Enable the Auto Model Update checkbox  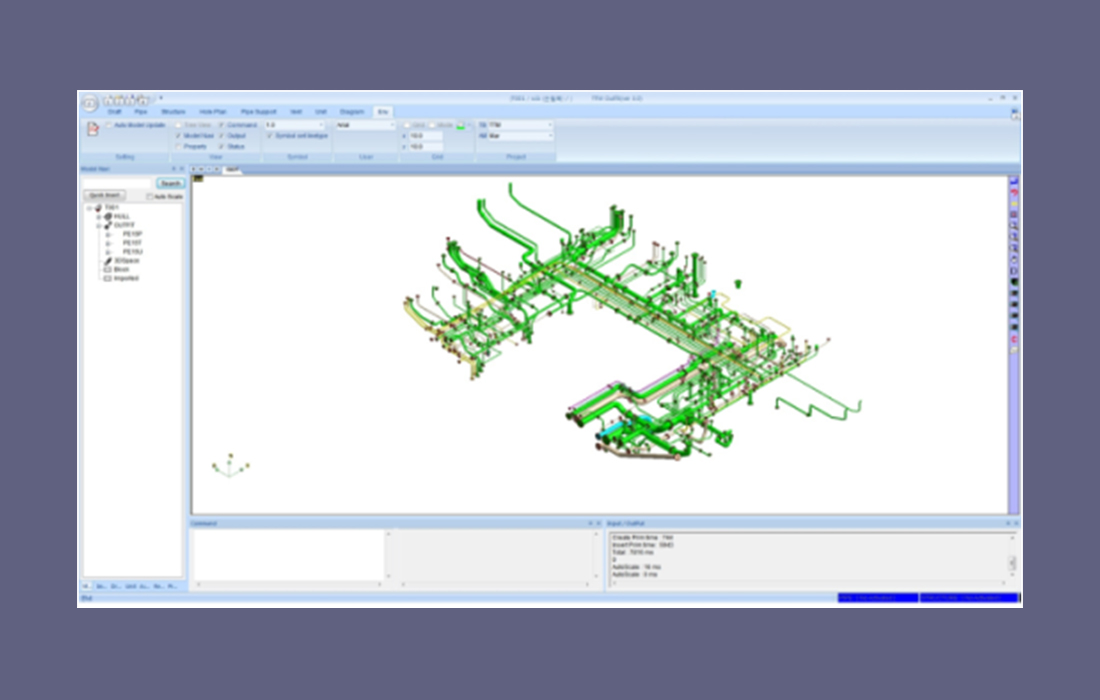[x=109, y=125]
